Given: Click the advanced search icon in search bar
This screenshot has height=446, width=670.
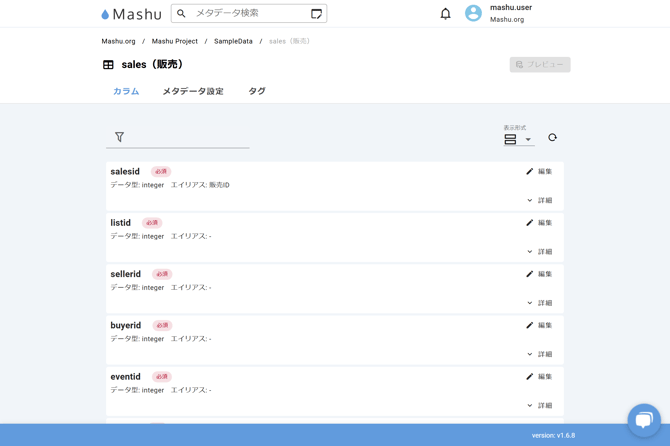Looking at the screenshot, I should pyautogui.click(x=316, y=14).
